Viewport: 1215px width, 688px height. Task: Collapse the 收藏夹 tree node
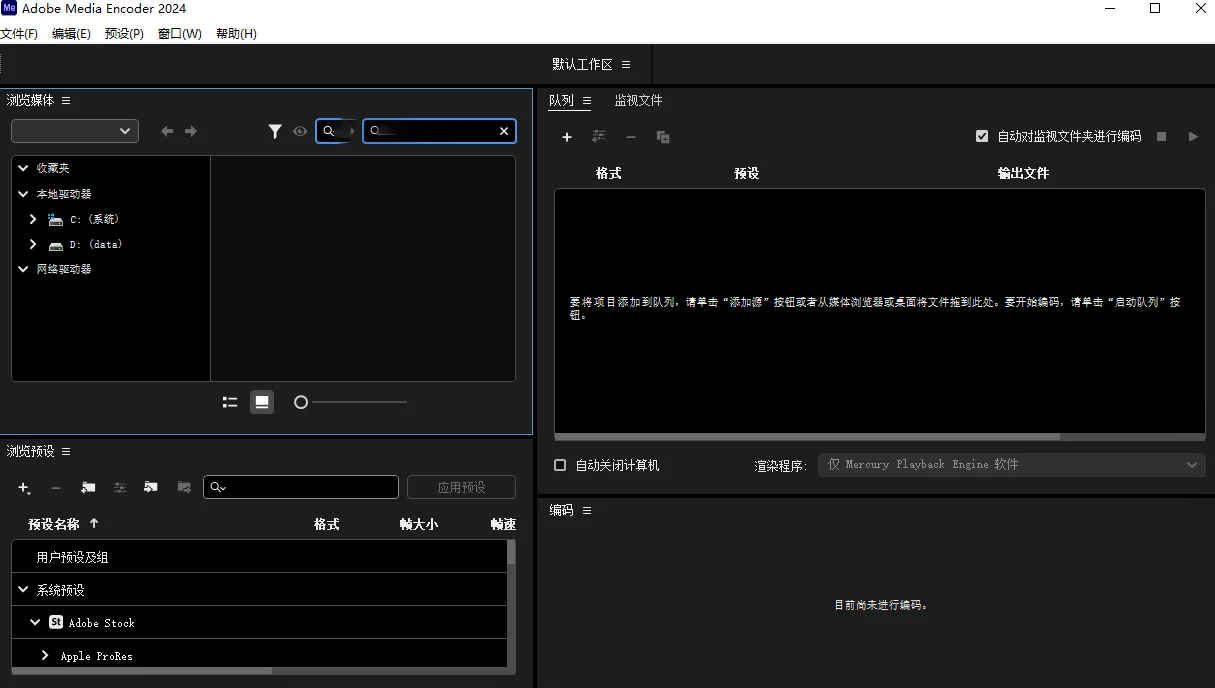(23, 168)
